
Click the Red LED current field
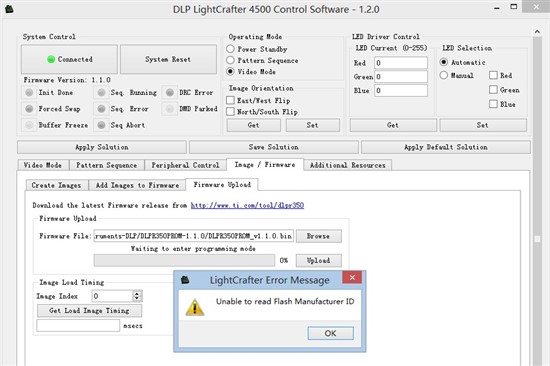click(x=401, y=63)
